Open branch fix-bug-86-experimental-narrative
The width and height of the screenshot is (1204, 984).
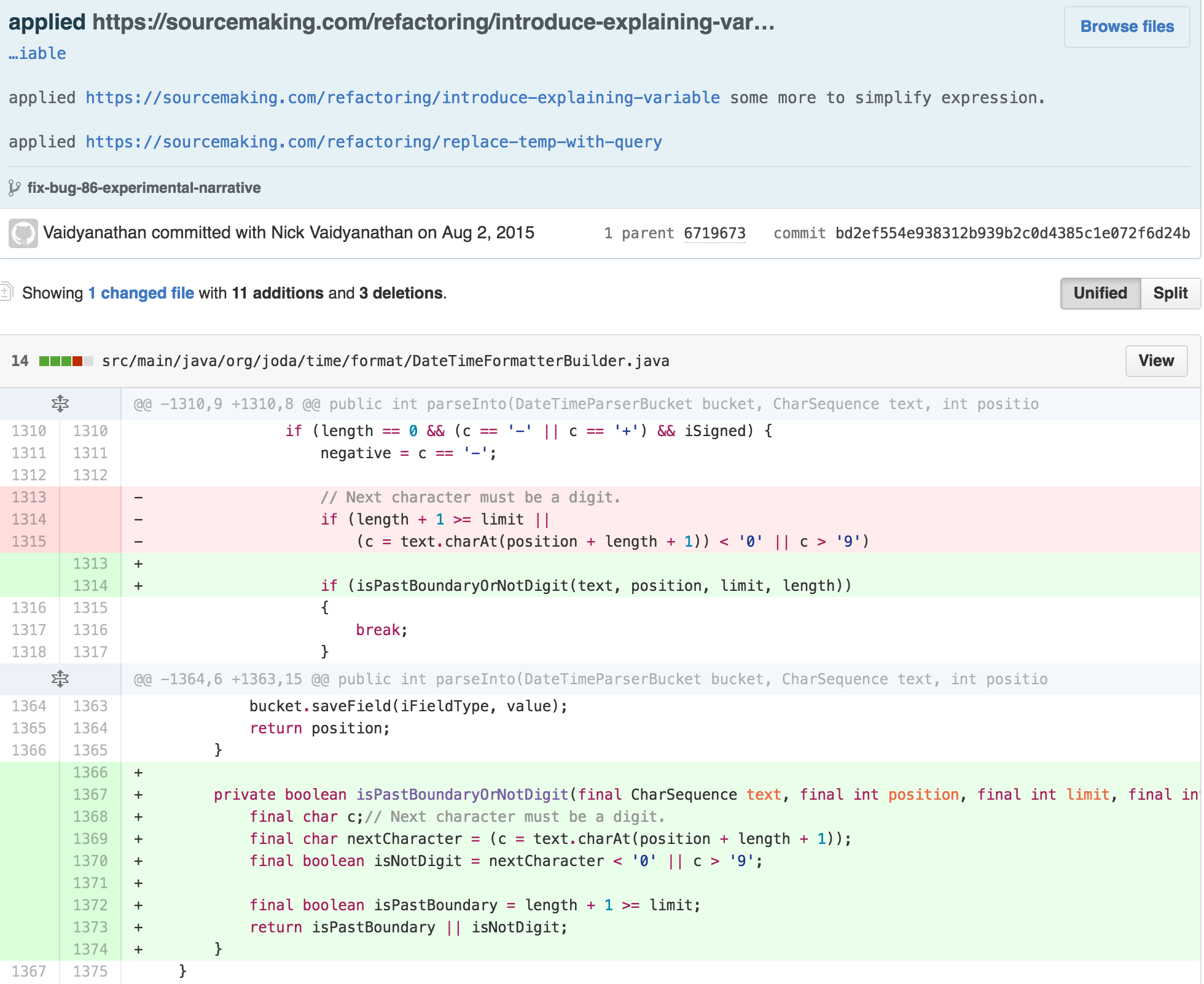tap(144, 188)
